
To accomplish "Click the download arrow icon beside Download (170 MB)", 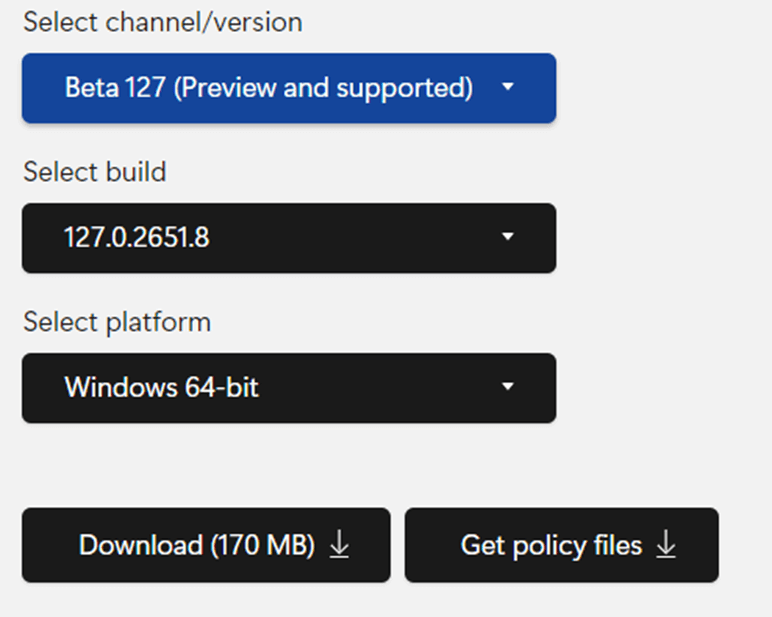I will [x=339, y=545].
